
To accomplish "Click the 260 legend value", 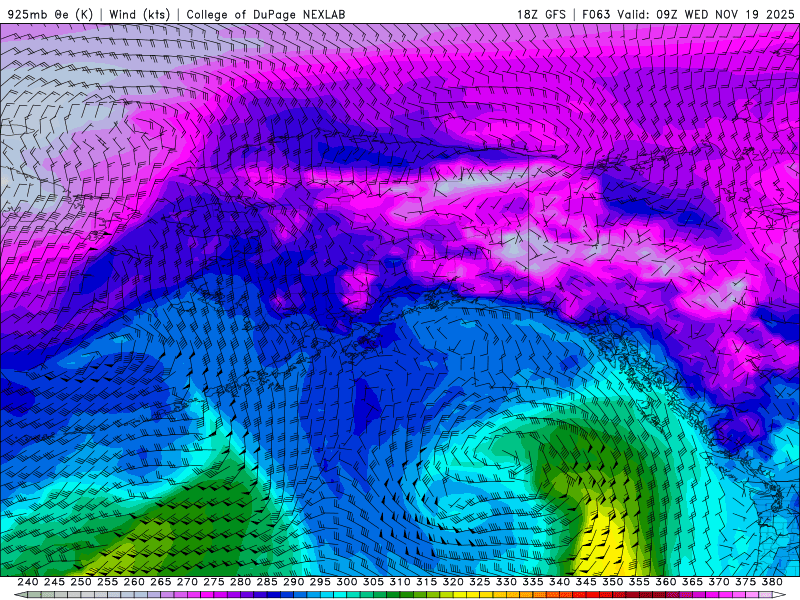I will coord(134,582).
